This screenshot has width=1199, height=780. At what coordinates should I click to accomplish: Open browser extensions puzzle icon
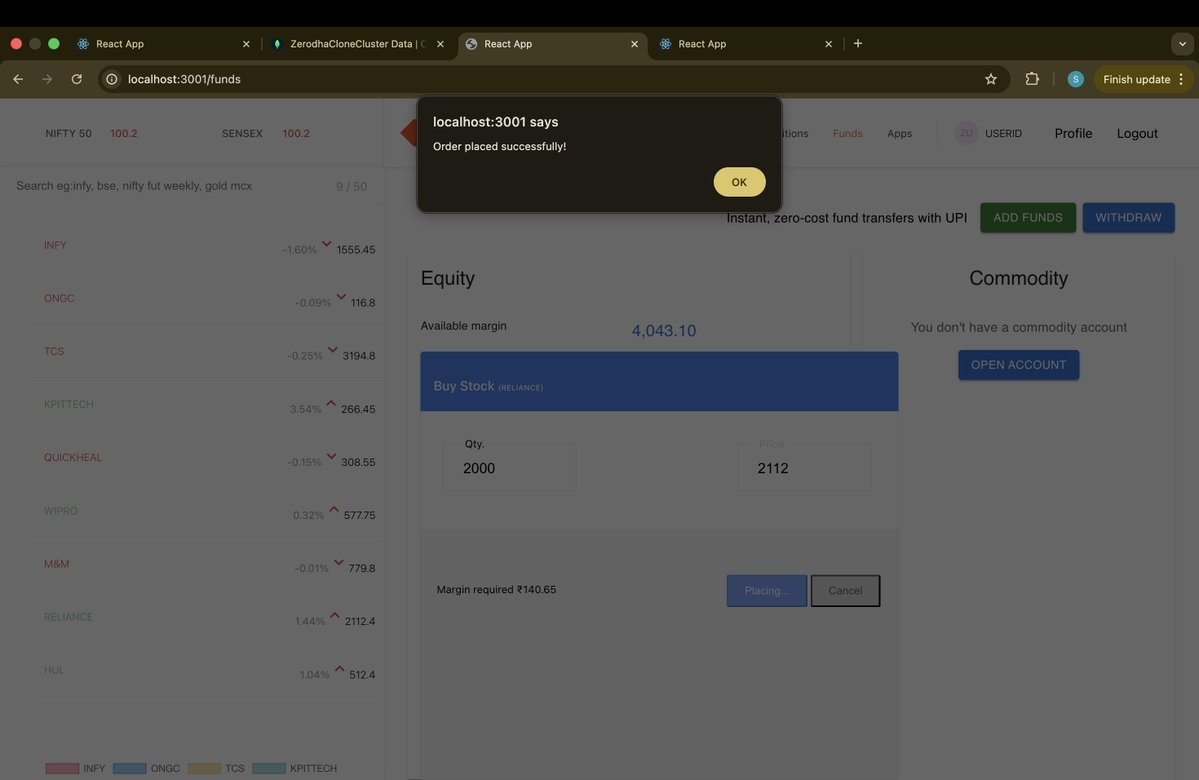pyautogui.click(x=1032, y=79)
